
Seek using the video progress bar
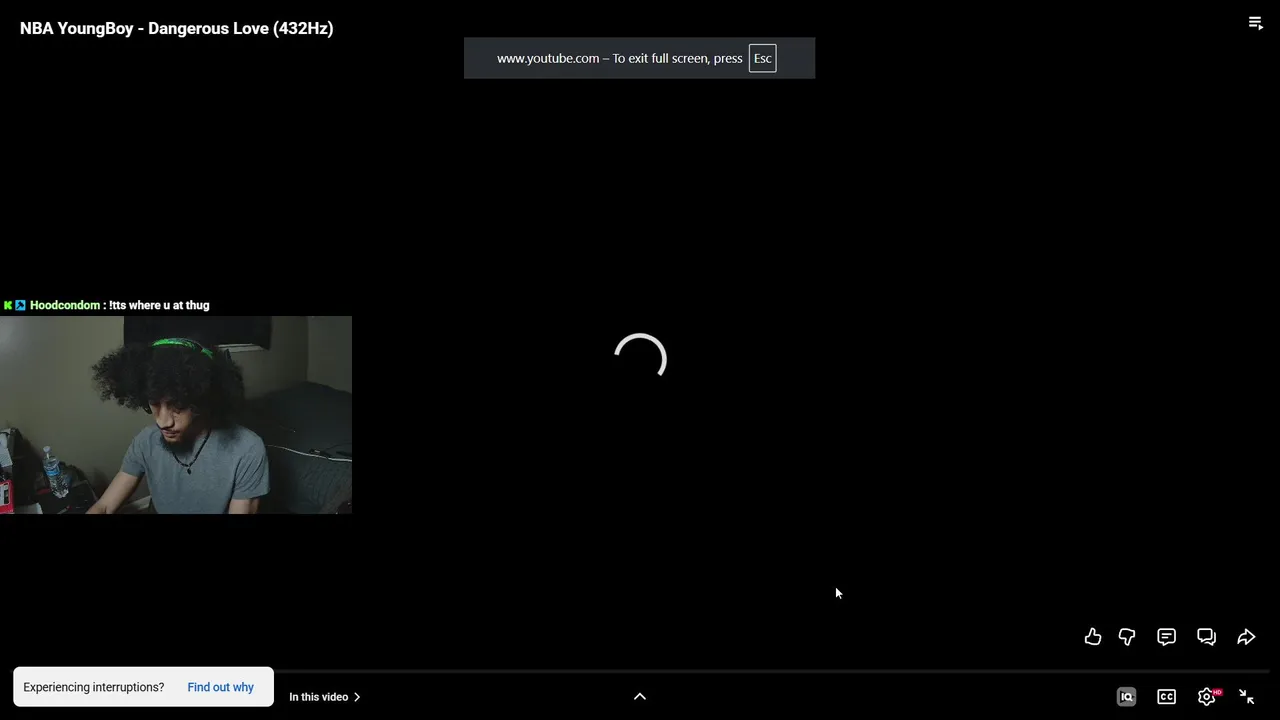772,672
